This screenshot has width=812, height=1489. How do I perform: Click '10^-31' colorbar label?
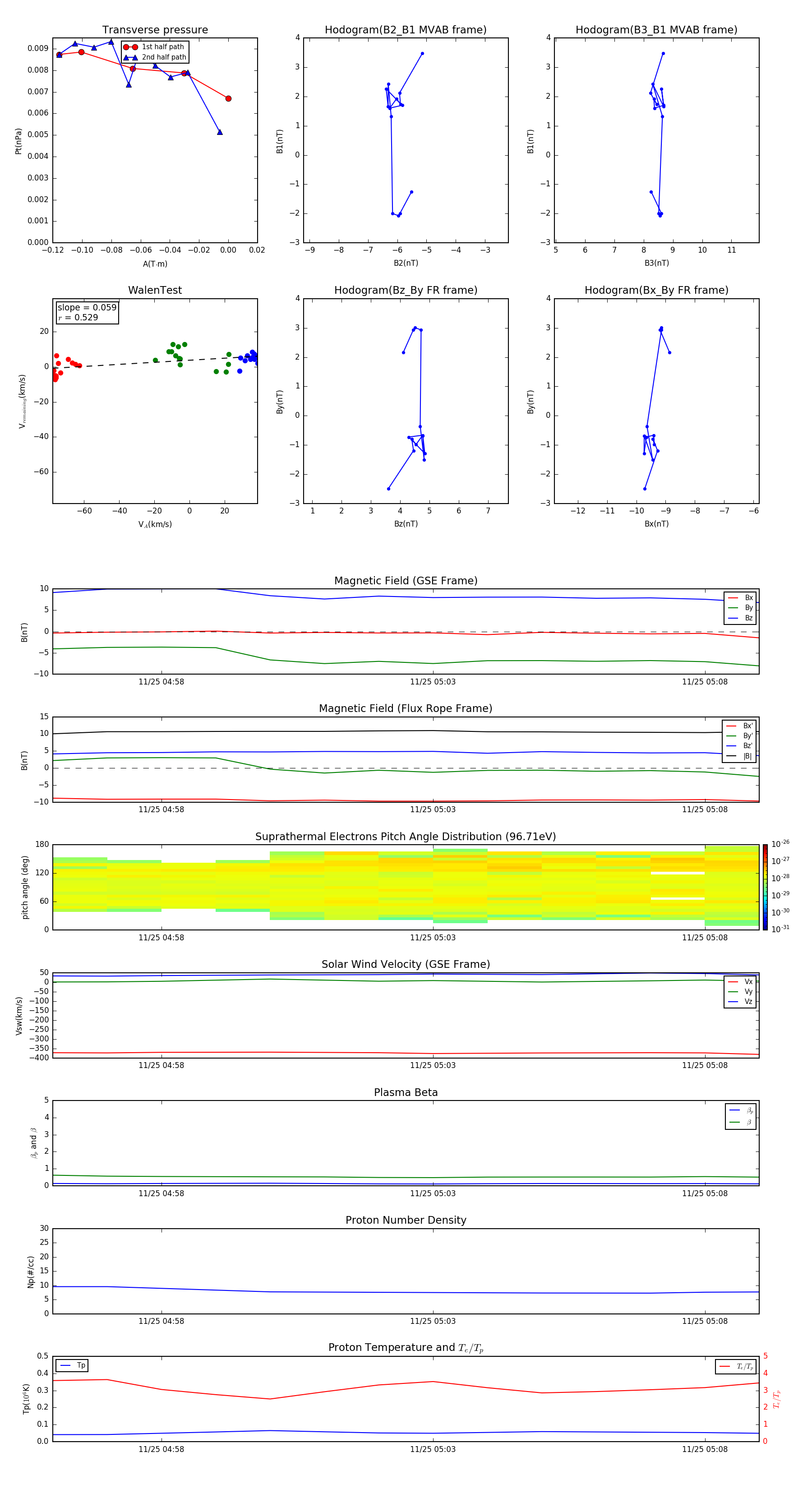tap(780, 929)
